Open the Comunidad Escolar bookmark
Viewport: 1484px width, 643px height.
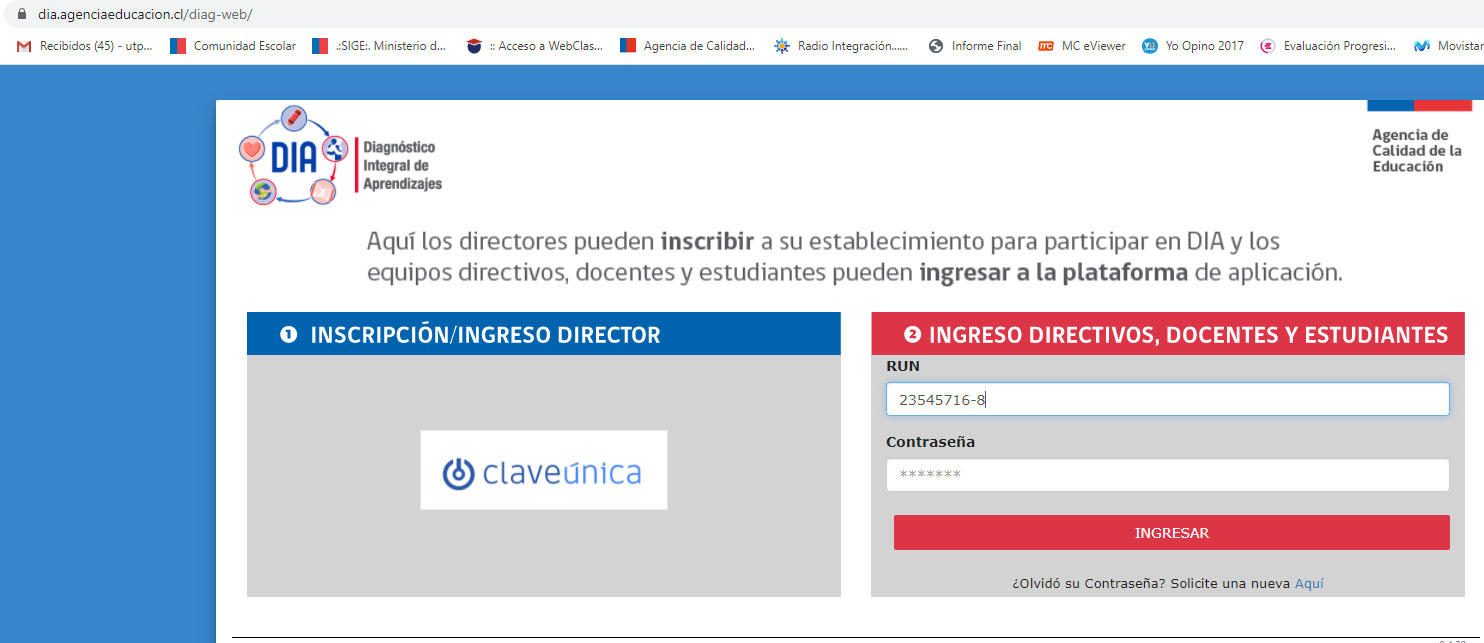point(233,46)
